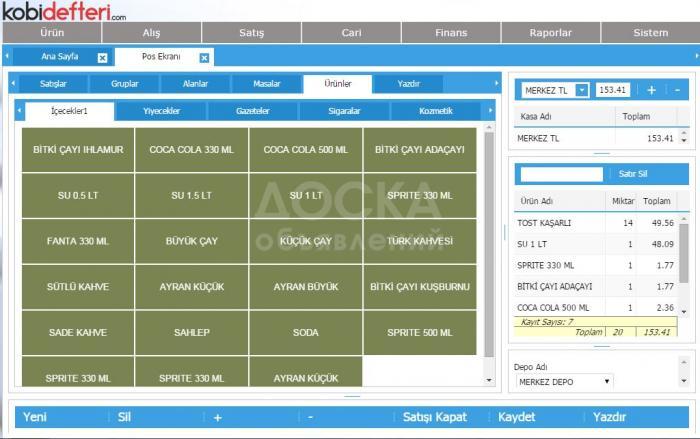Click the plus button in the bottom bar
700x439 pixels.
click(218, 417)
